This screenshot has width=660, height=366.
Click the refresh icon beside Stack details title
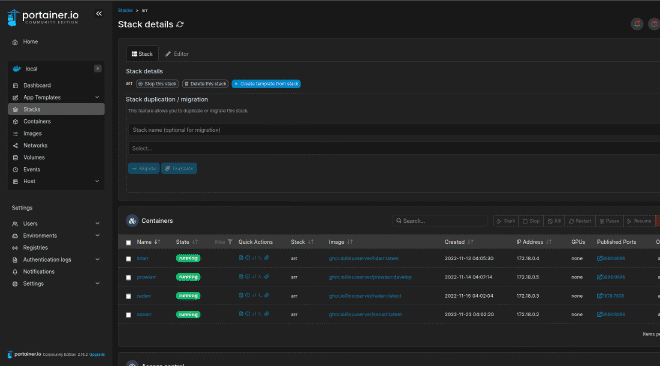180,24
